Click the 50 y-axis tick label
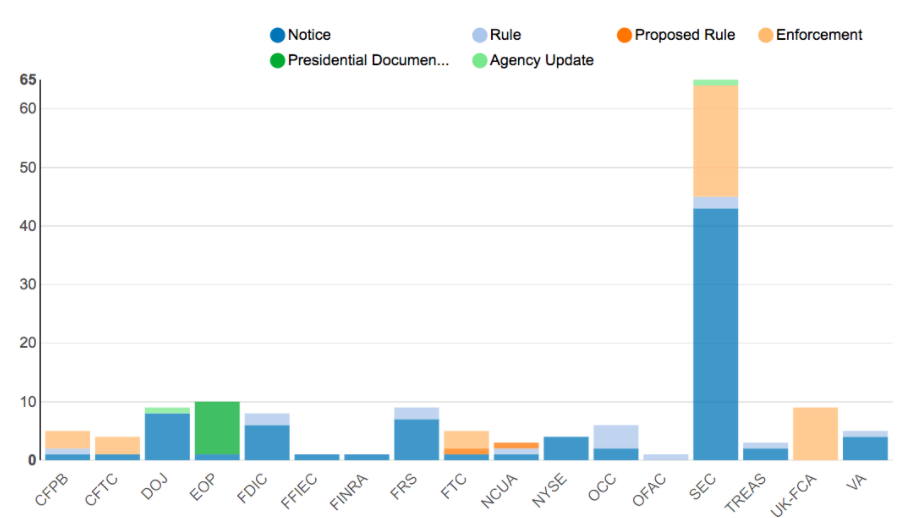The image size is (910, 518). (x=28, y=168)
